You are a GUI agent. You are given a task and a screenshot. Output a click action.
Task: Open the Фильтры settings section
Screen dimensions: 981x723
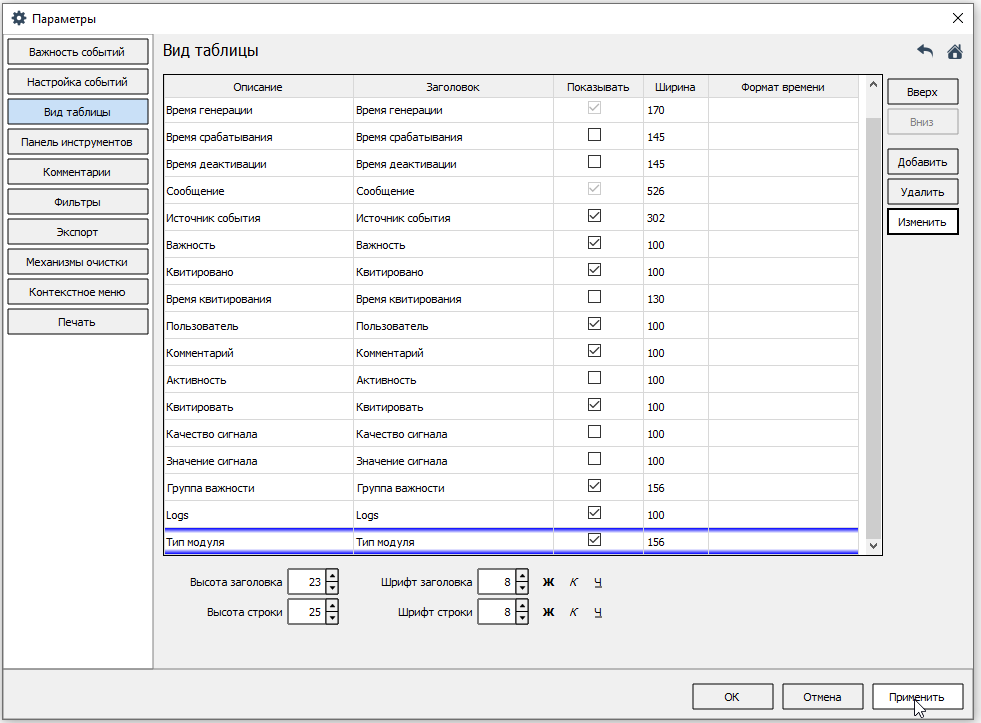coord(77,202)
